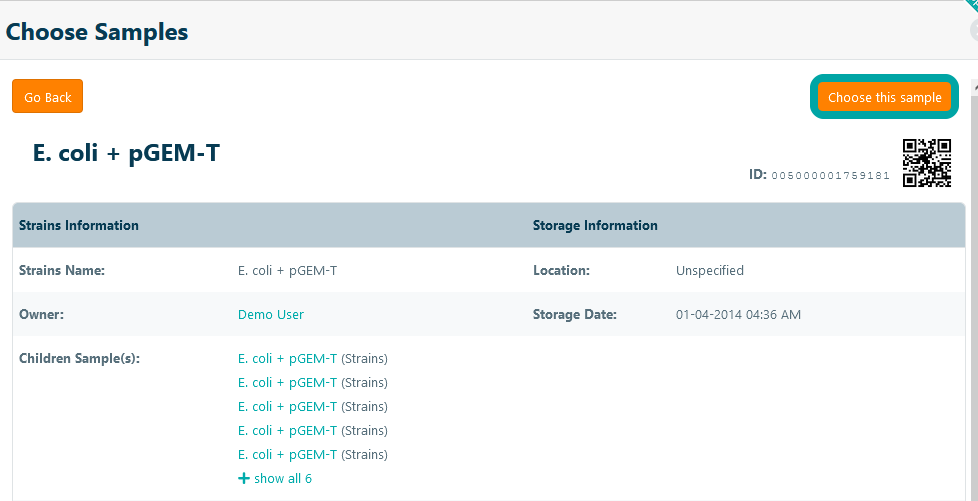978x501 pixels.
Task: Select the Storage Information section header
Action: click(595, 225)
